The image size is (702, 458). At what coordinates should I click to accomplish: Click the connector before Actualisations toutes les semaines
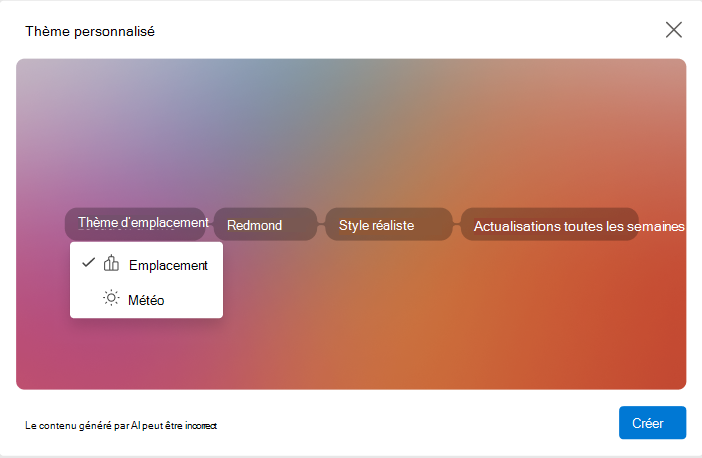pyautogui.click(x=456, y=224)
